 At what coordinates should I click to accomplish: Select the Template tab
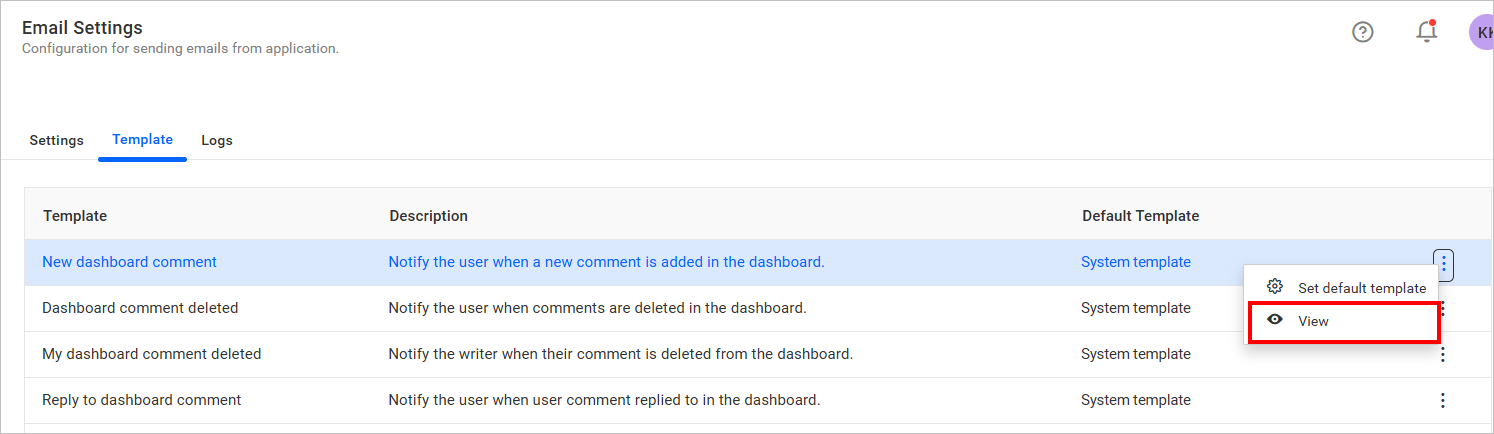click(142, 140)
